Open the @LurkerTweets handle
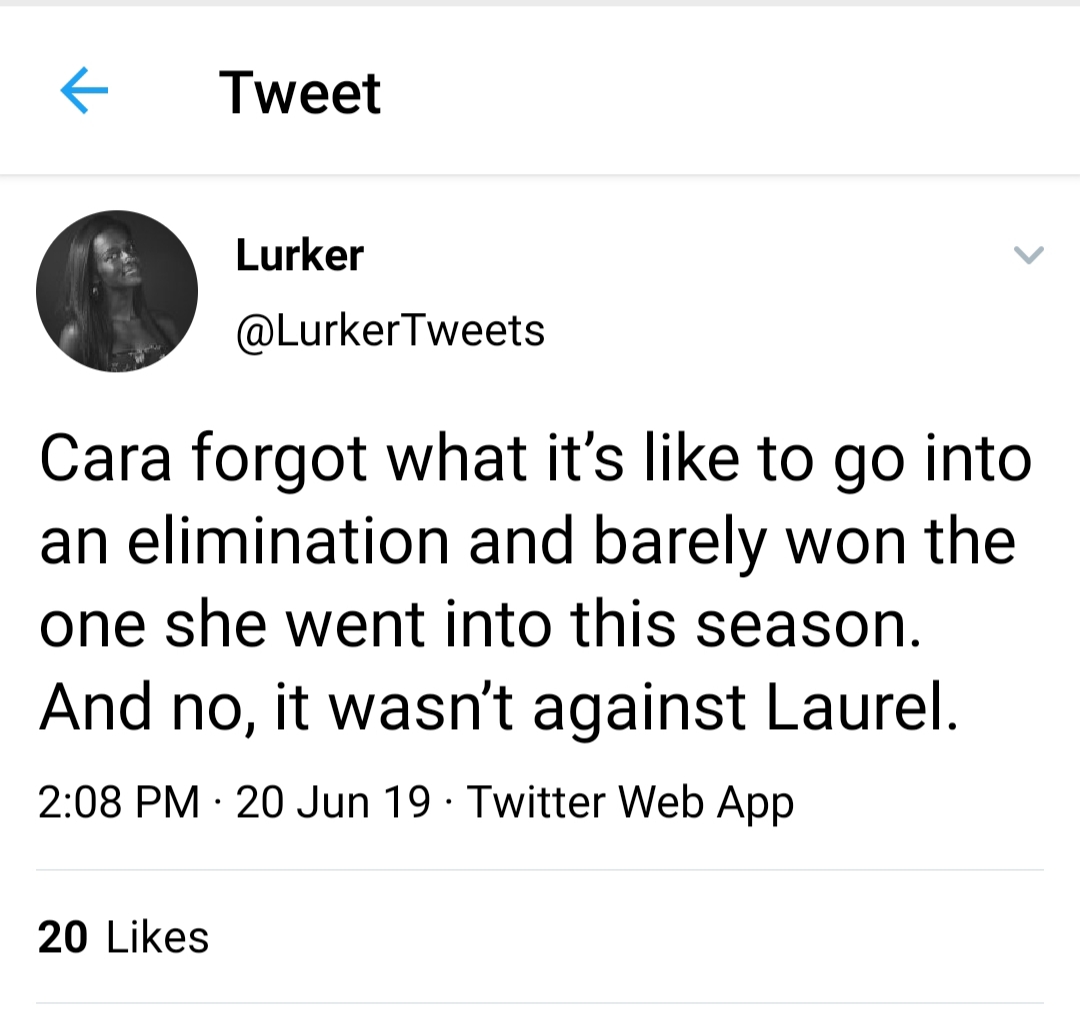Image resolution: width=1080 pixels, height=1015 pixels. [x=390, y=331]
